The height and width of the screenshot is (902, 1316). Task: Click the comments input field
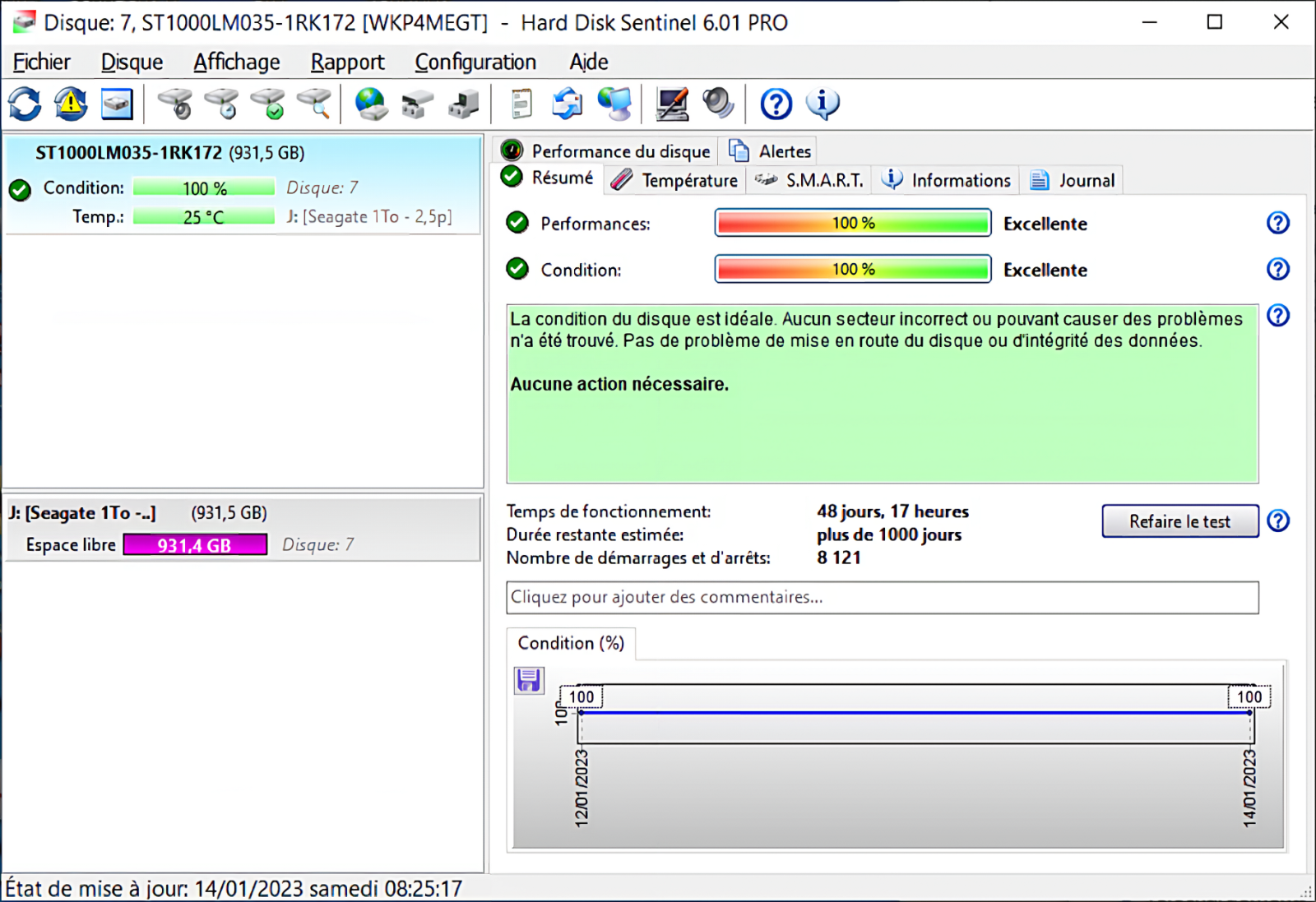pos(882,597)
